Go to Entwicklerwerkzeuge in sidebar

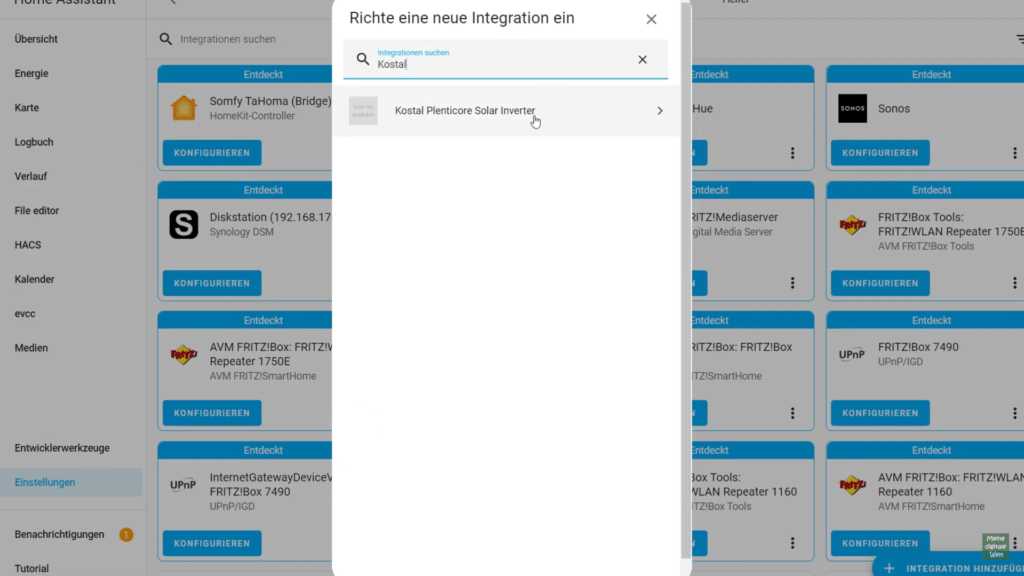(62, 448)
